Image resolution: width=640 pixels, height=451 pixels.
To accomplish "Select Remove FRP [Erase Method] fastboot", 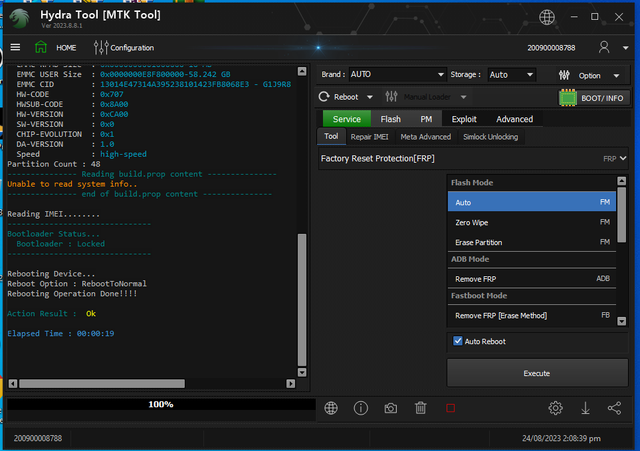I will point(532,315).
